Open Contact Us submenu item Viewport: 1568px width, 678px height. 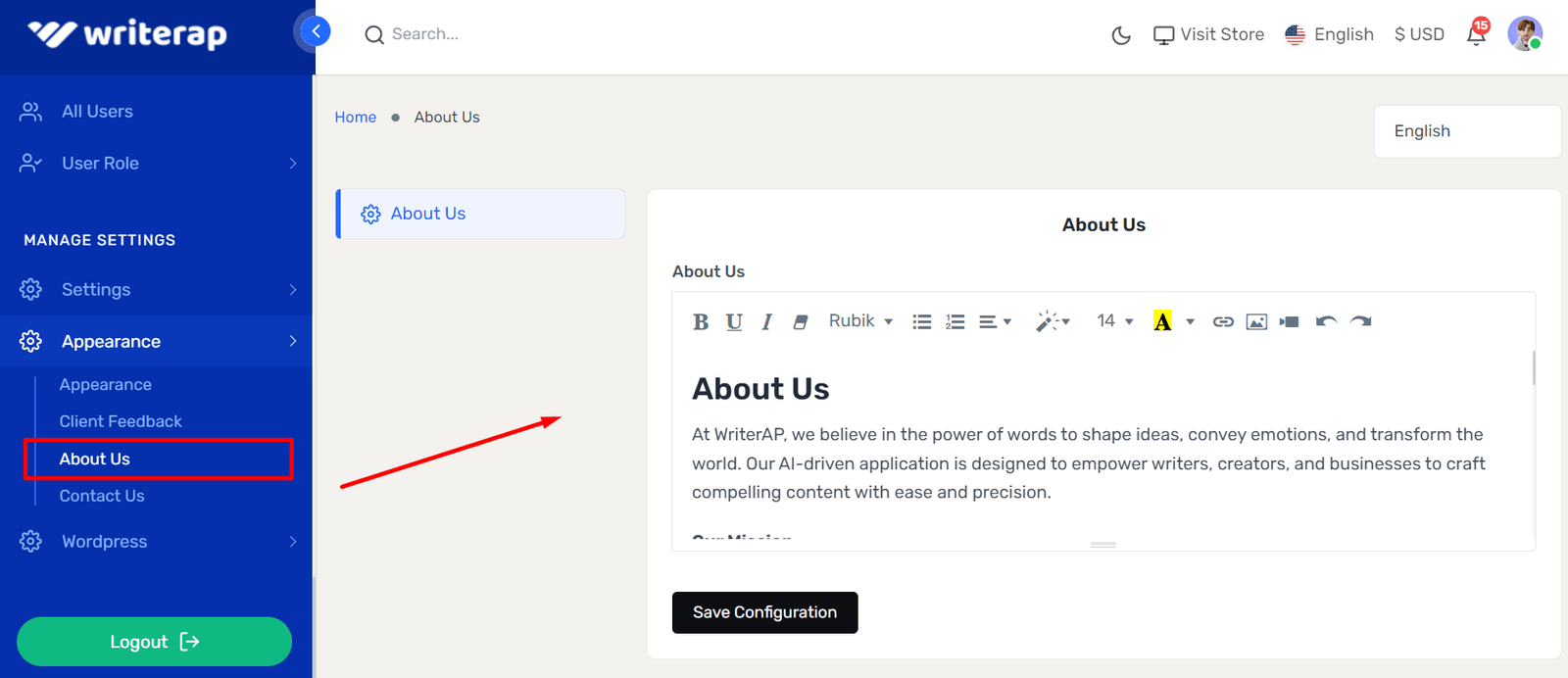click(x=102, y=496)
